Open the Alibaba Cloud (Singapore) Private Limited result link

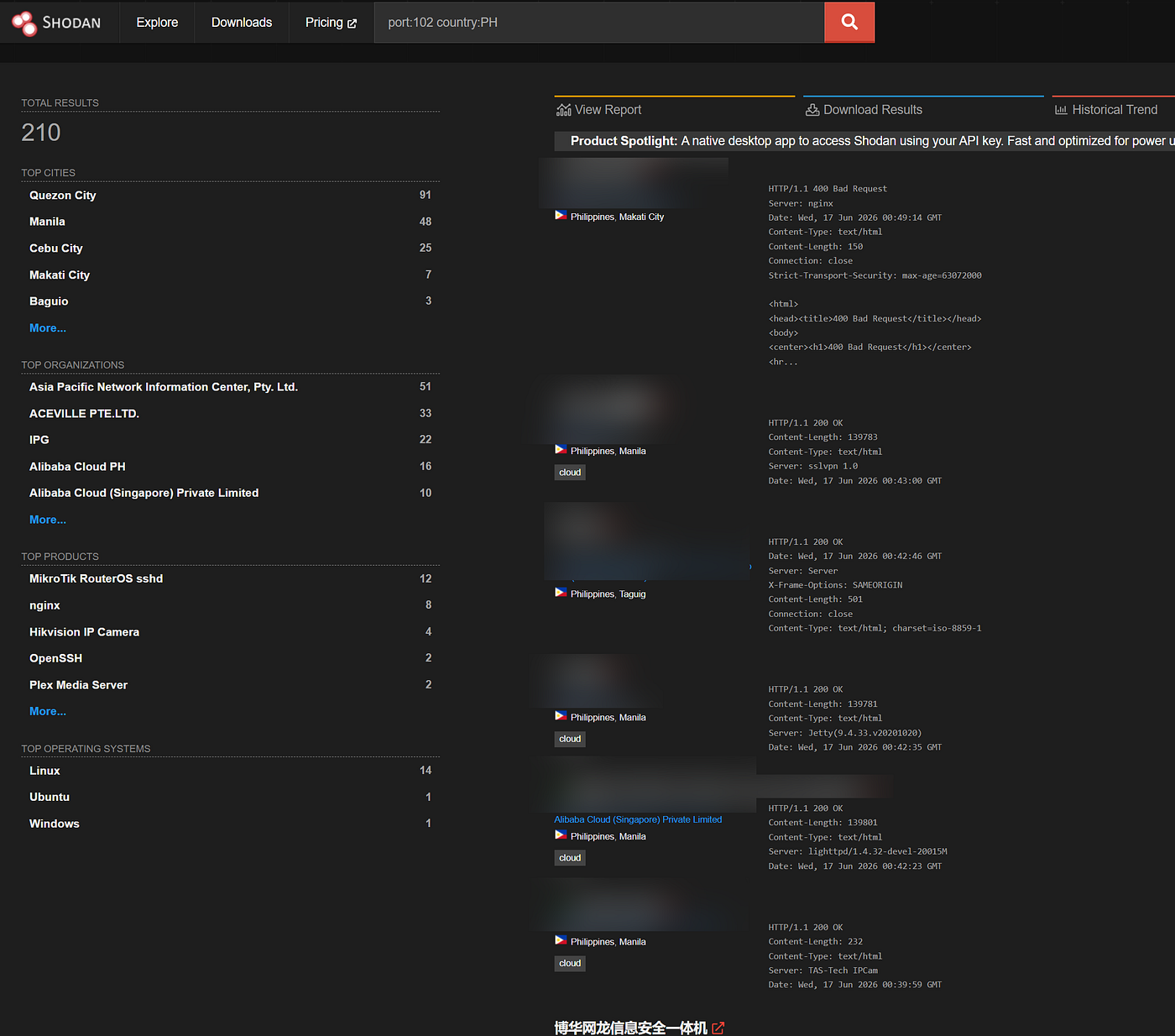[638, 819]
